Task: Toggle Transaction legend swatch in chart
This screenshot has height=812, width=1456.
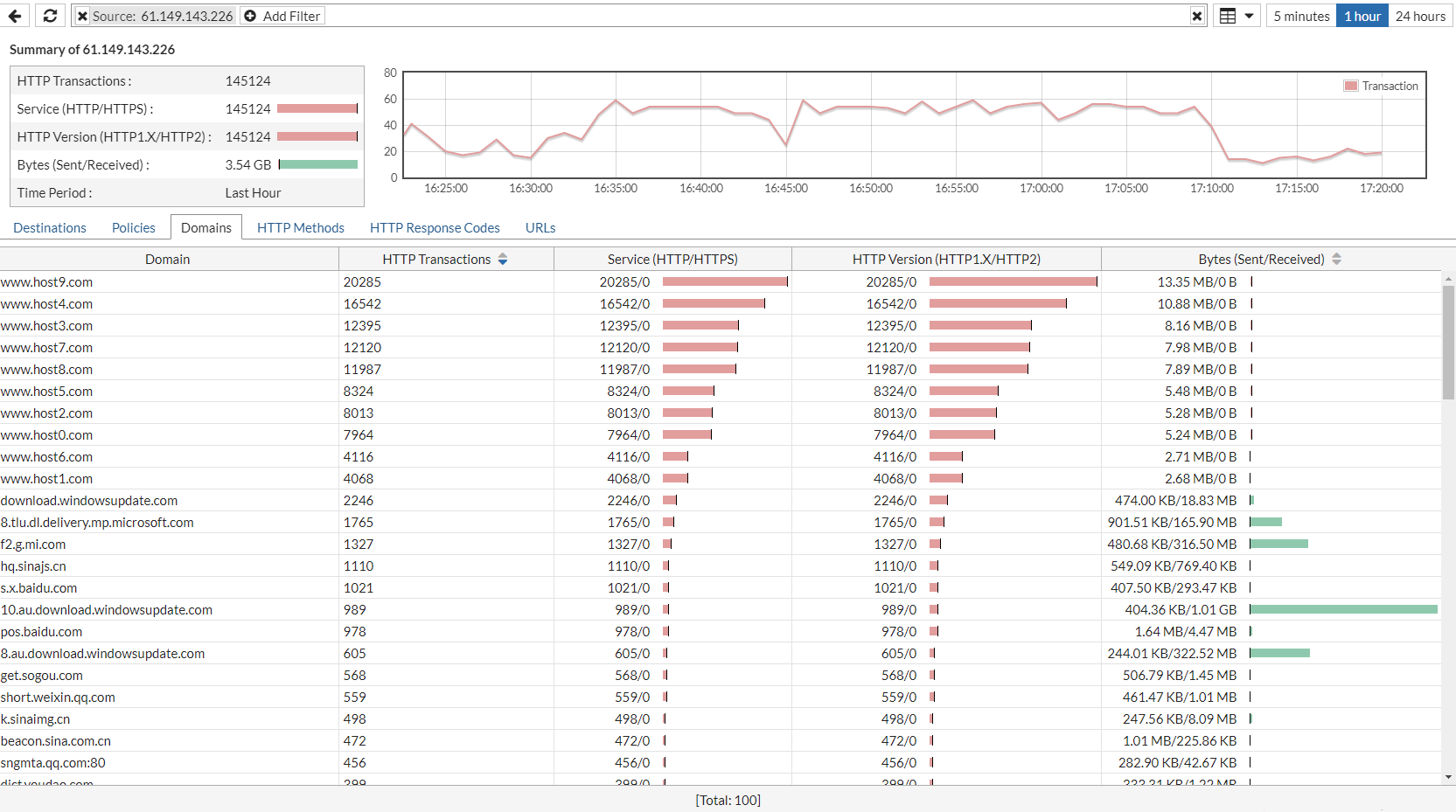Action: (x=1351, y=86)
